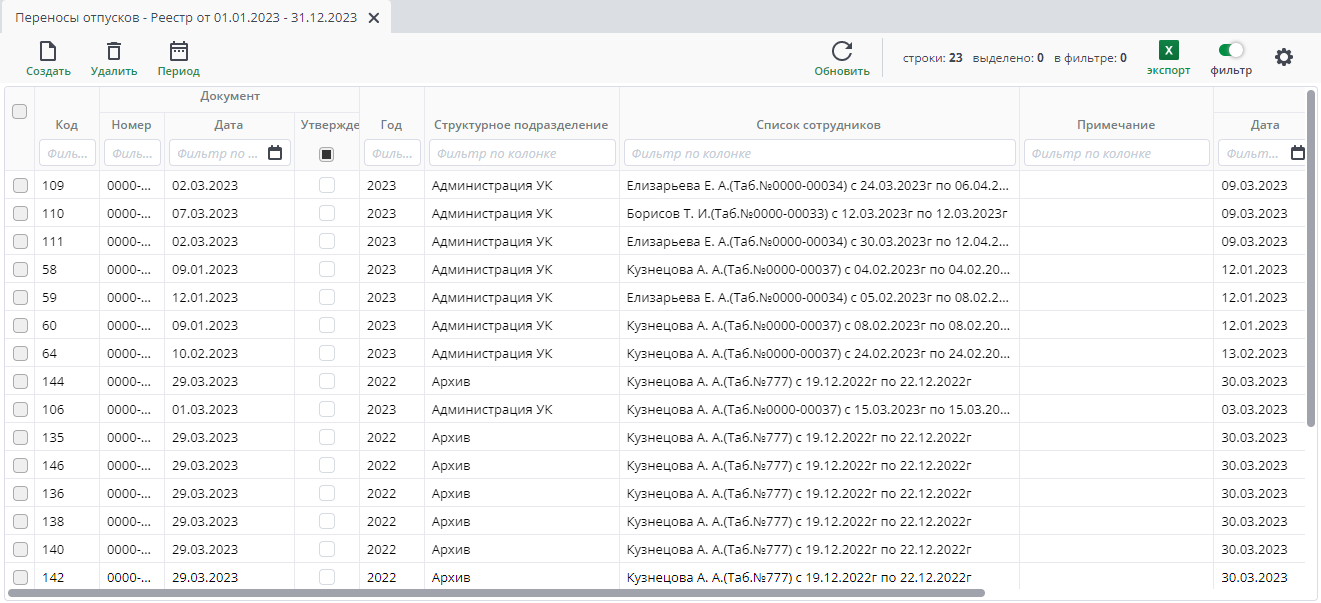Click the Обновить refresh icon
This screenshot has width=1321, height=603.
click(x=842, y=52)
